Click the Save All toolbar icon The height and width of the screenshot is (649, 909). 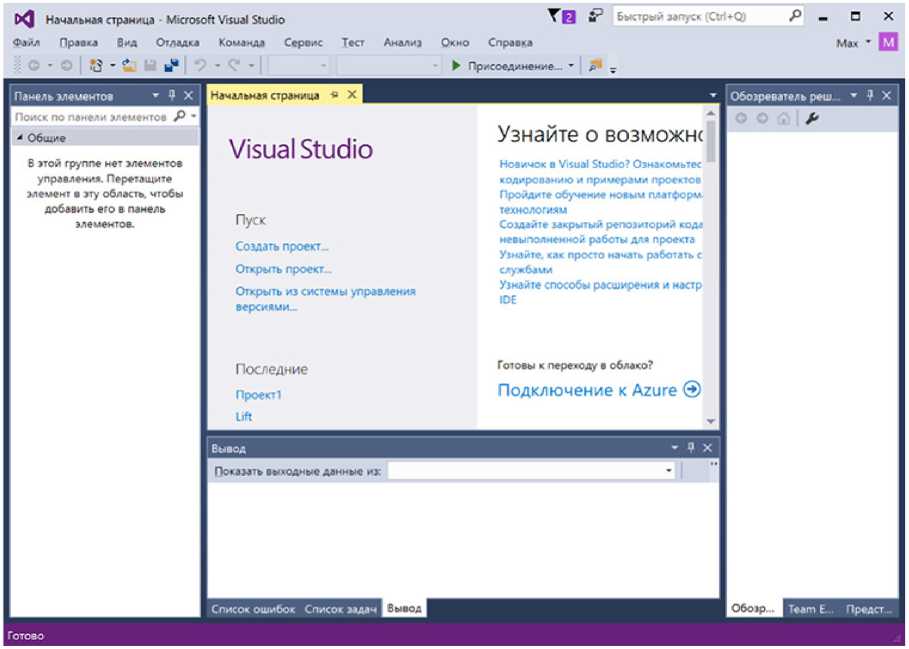[x=171, y=66]
